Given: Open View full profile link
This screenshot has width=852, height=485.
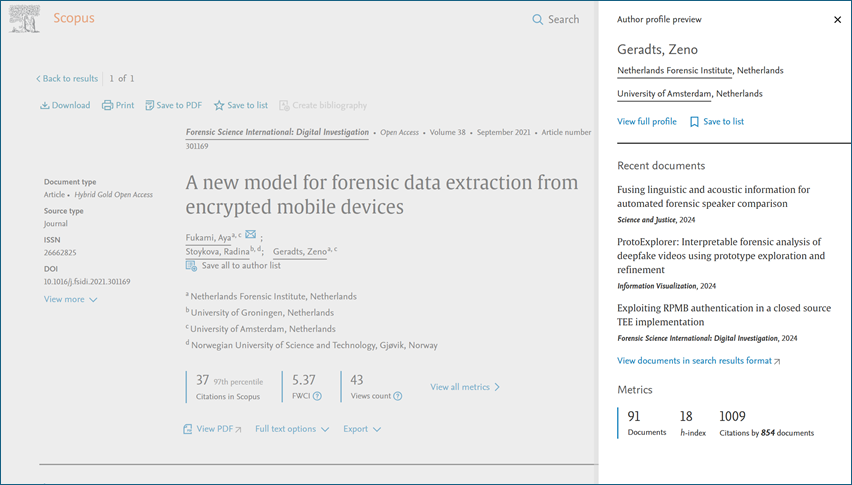Looking at the screenshot, I should (646, 122).
